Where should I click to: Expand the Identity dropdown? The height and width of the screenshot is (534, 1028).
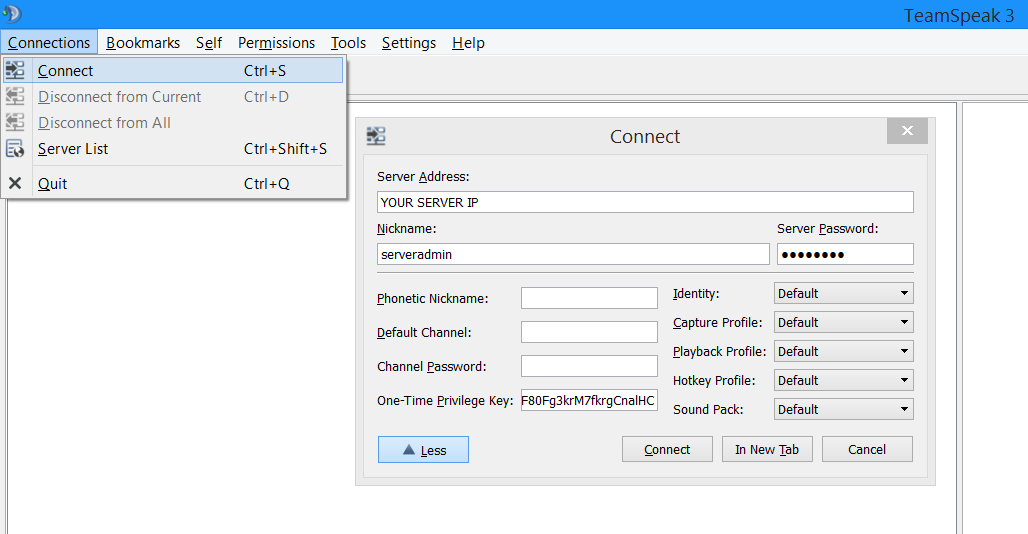coord(844,293)
